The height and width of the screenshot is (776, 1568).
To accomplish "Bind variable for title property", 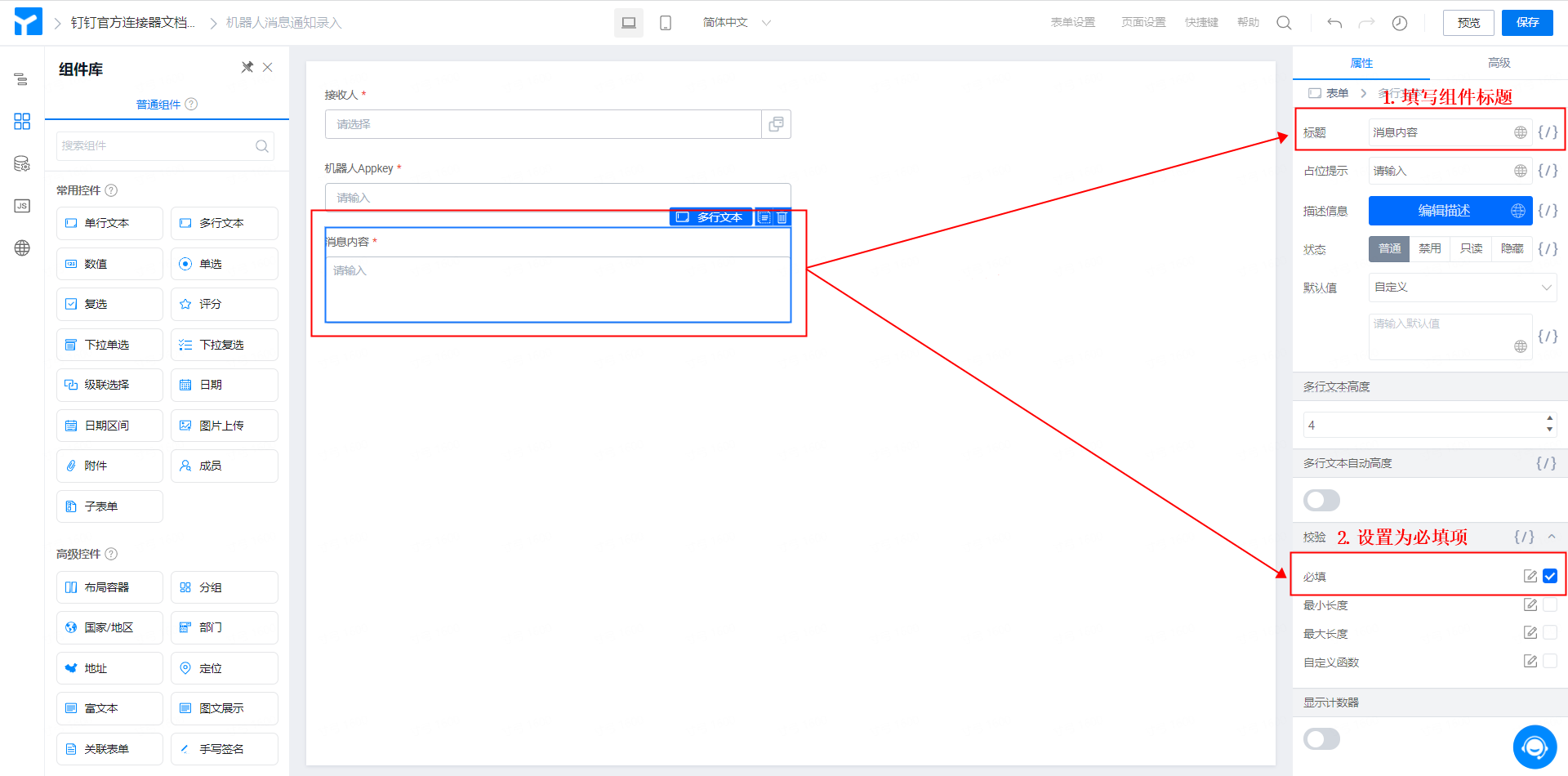I will [x=1548, y=132].
